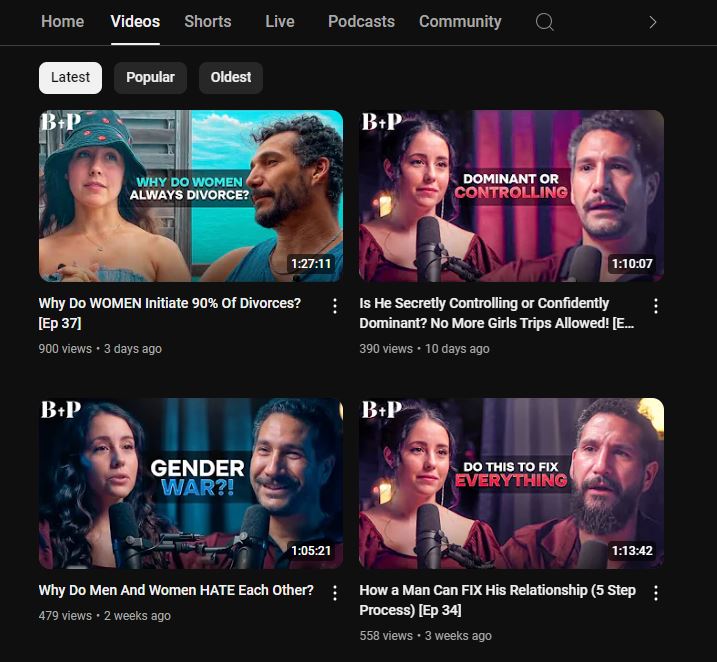
Task: Click the 'Gender War?!' video thumbnail
Action: (190, 483)
